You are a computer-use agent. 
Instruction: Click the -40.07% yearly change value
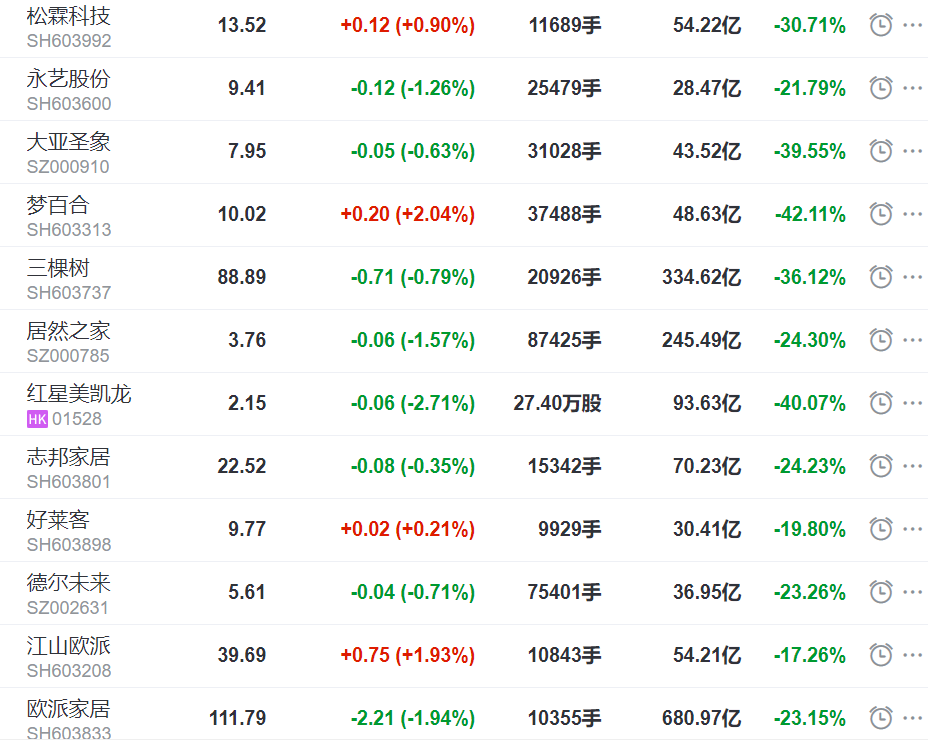[810, 403]
